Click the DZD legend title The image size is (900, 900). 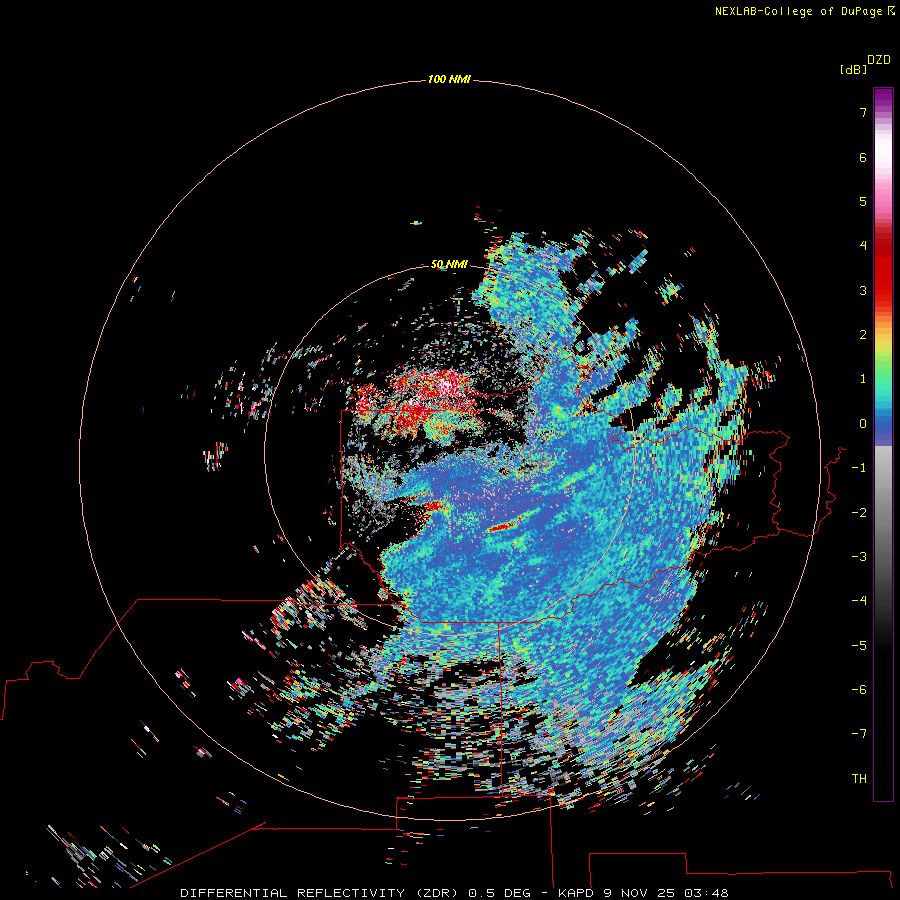pyautogui.click(x=879, y=60)
